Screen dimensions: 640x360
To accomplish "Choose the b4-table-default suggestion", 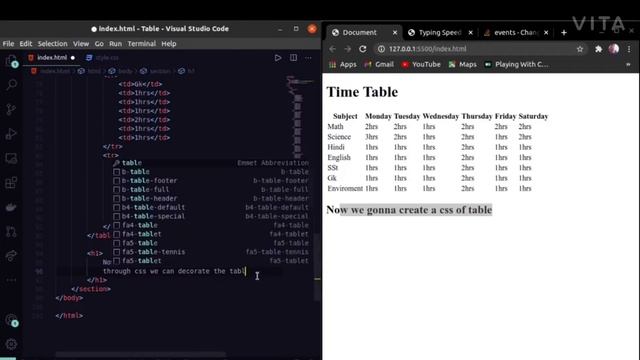I will point(211,208).
